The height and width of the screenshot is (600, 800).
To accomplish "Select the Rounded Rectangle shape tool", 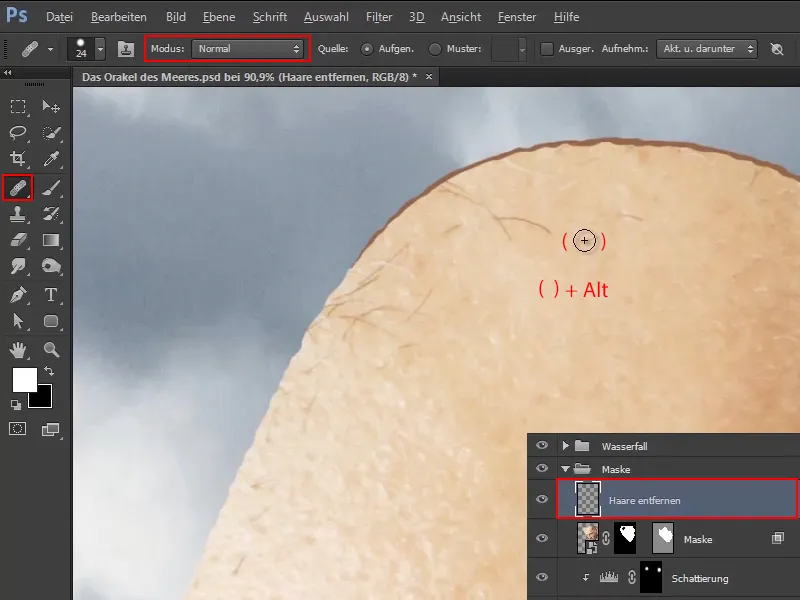I will point(51,321).
